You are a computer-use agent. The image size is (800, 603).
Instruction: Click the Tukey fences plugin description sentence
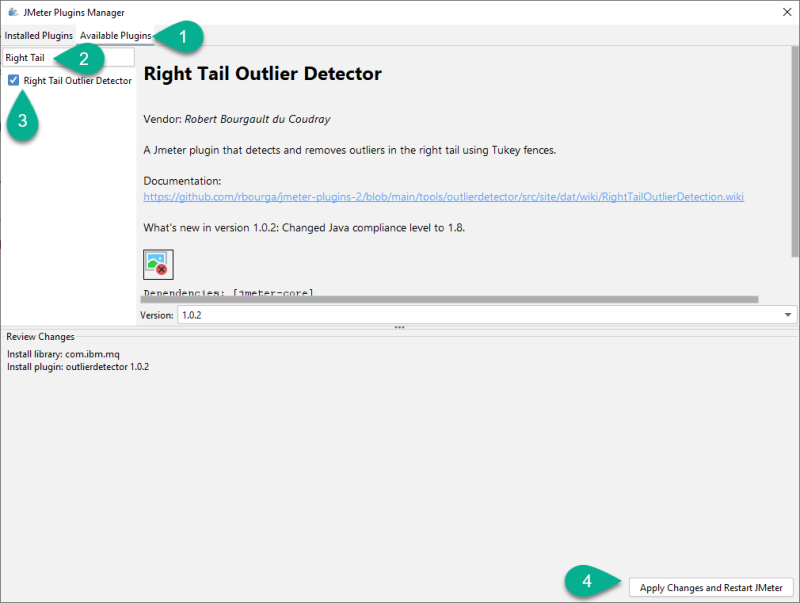[350, 150]
